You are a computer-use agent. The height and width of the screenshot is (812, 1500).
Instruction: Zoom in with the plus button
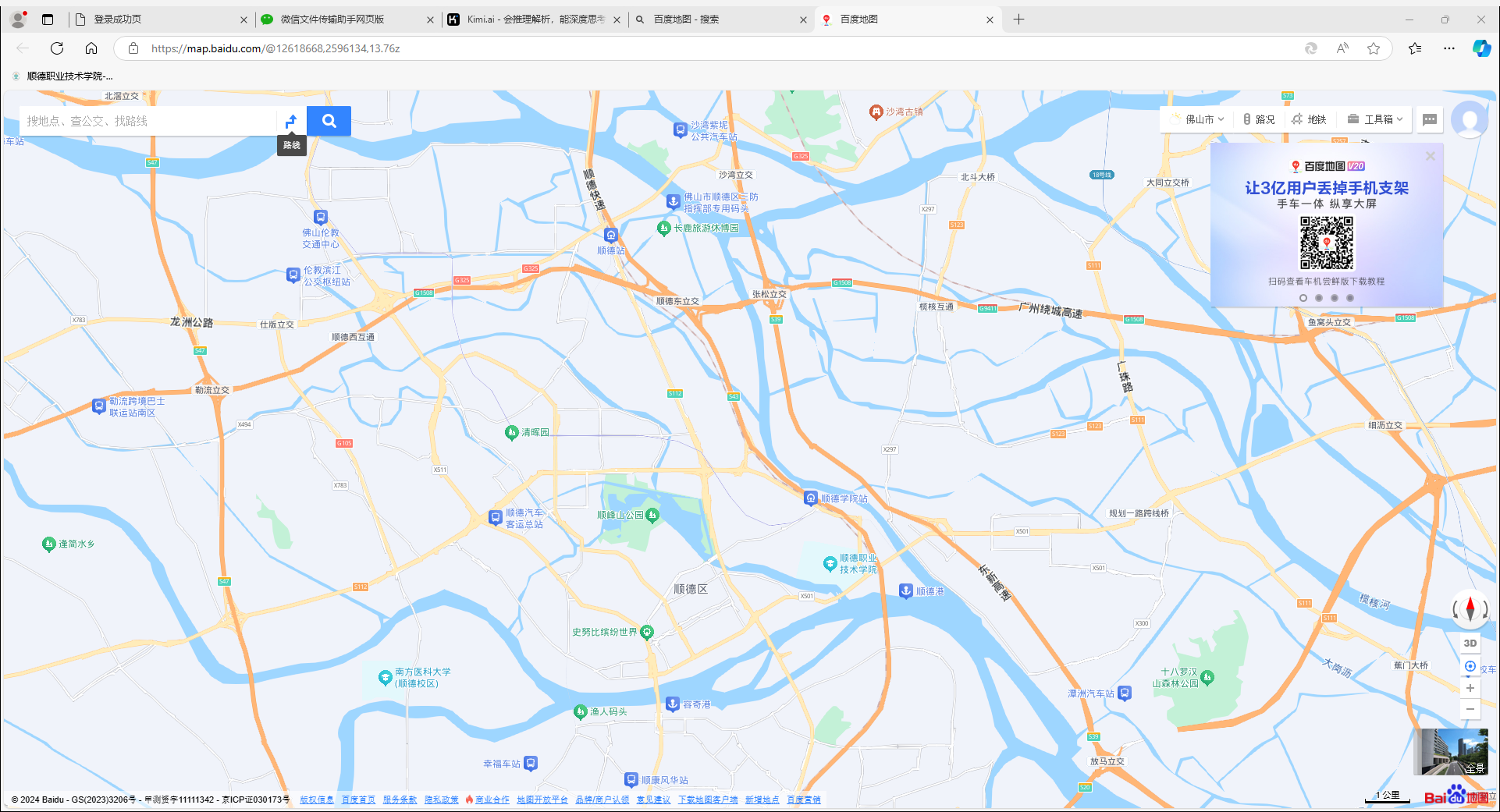coord(1470,688)
